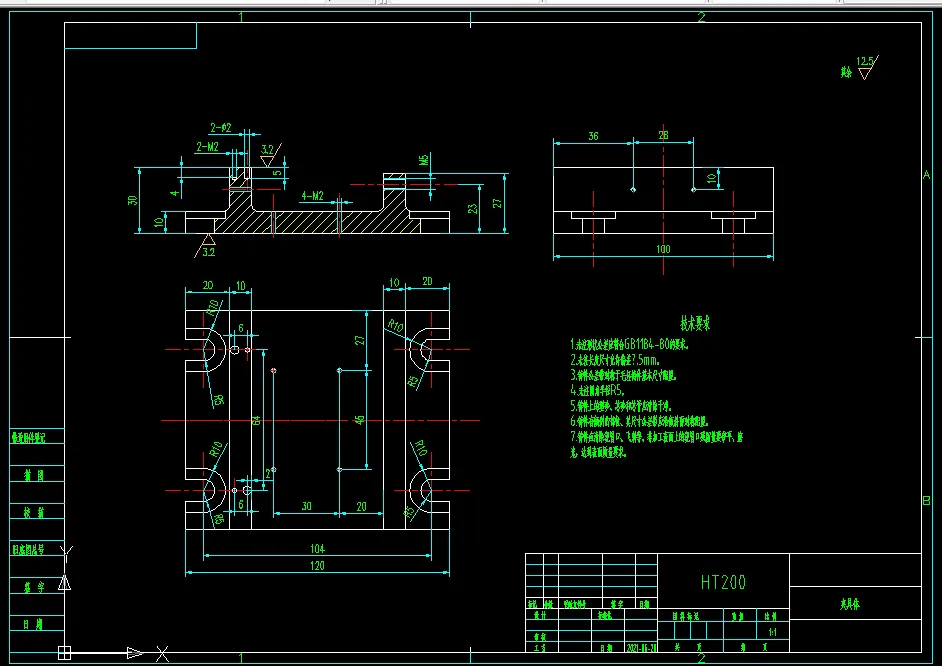This screenshot has width=942, height=666.
Task: Select the 2021 date in title block
Action: pyautogui.click(x=642, y=648)
